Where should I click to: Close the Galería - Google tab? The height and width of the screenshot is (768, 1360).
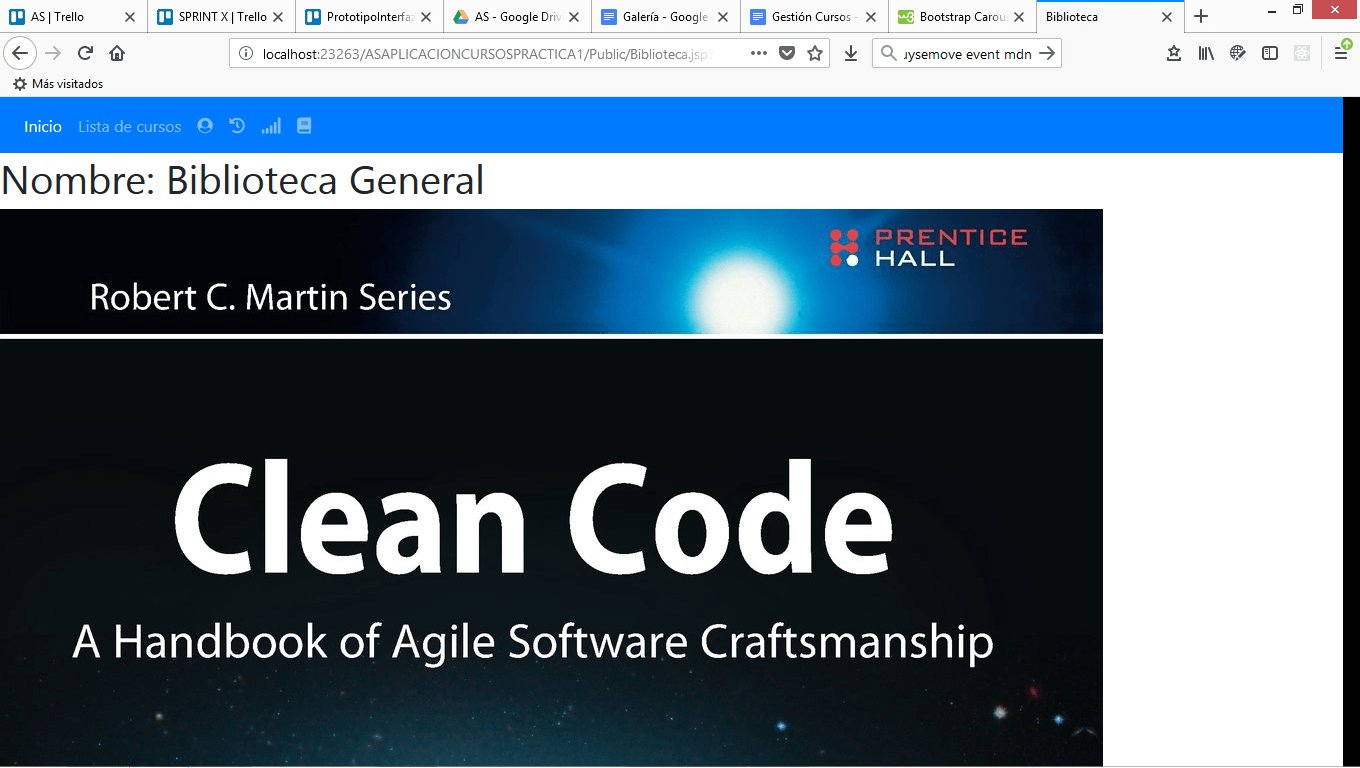pyautogui.click(x=722, y=17)
